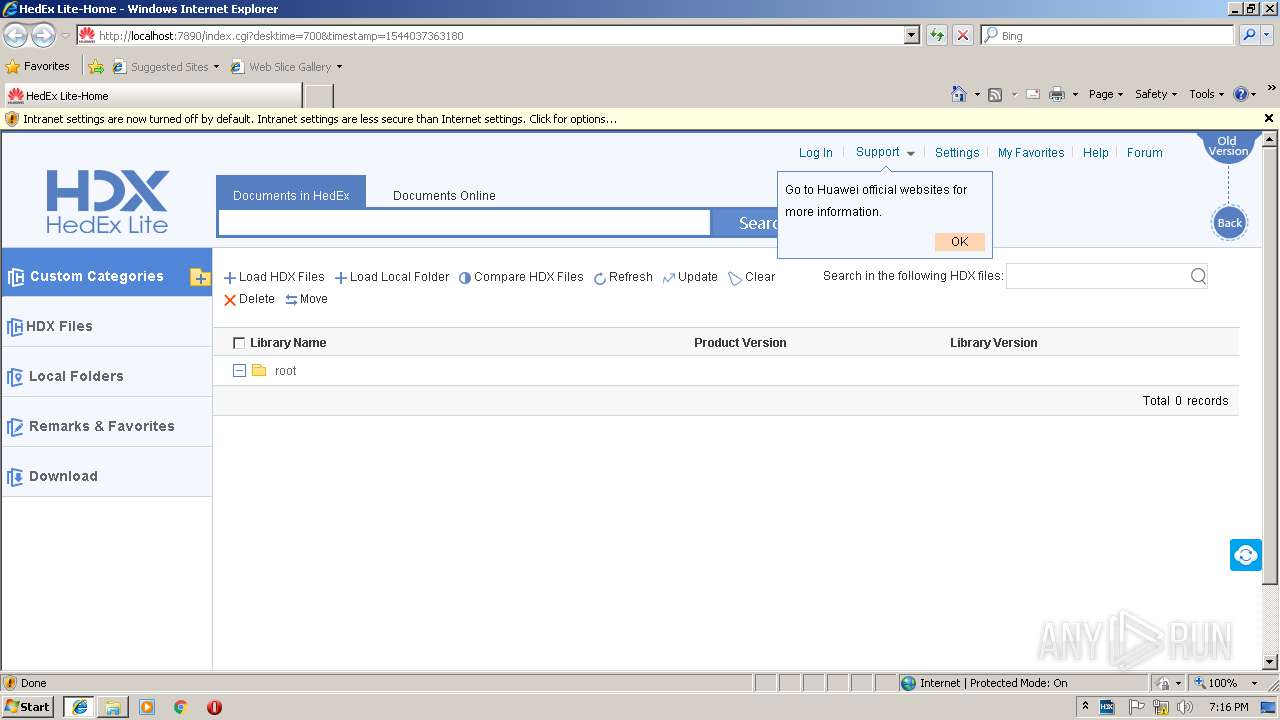Open the Download sidebar section
The width and height of the screenshot is (1280, 720).
pyautogui.click(x=107, y=476)
